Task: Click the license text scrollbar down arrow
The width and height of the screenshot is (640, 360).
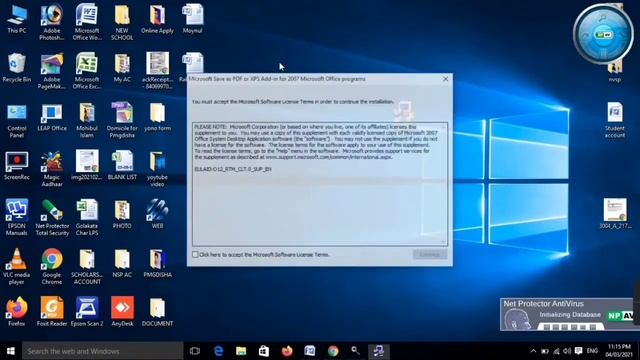Action: pyautogui.click(x=443, y=242)
